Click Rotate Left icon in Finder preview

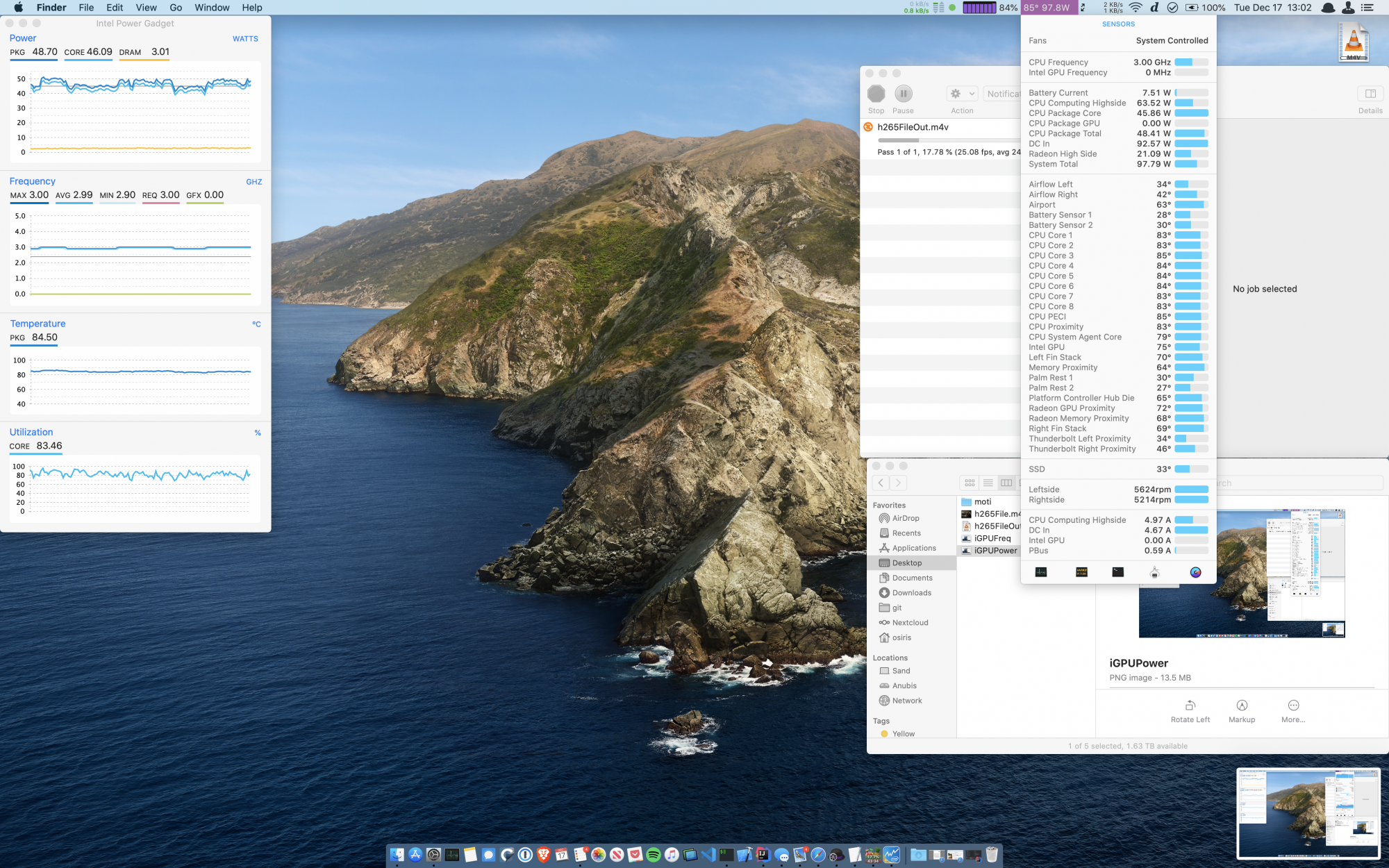(1190, 706)
